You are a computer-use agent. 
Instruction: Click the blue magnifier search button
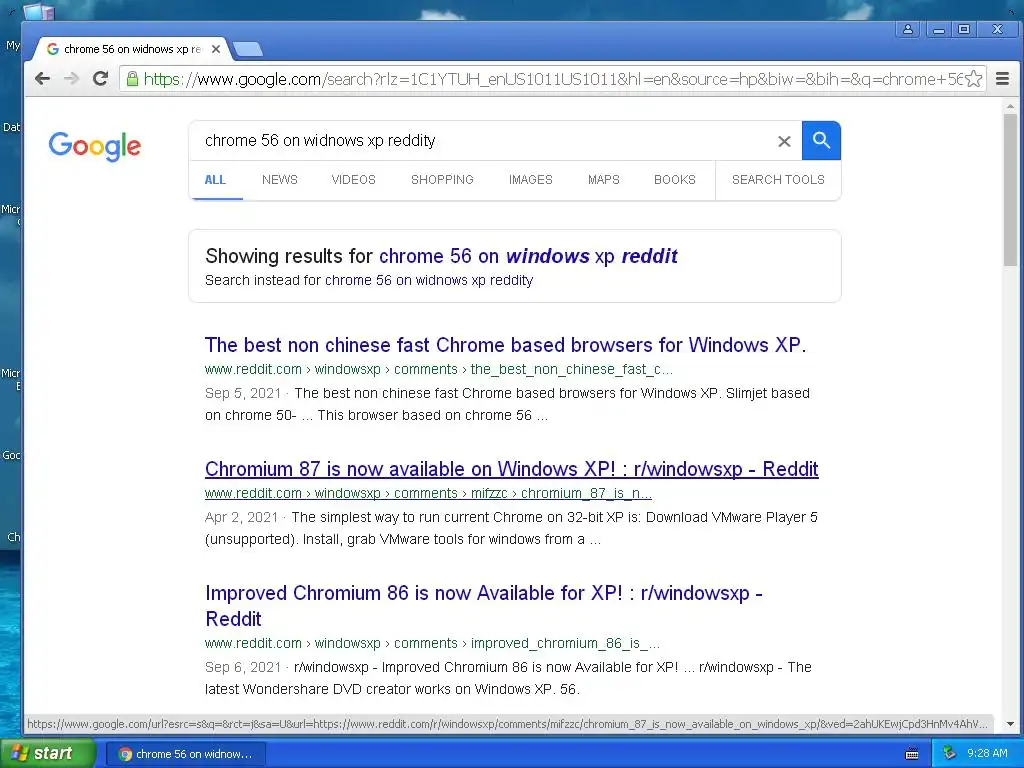pyautogui.click(x=821, y=140)
